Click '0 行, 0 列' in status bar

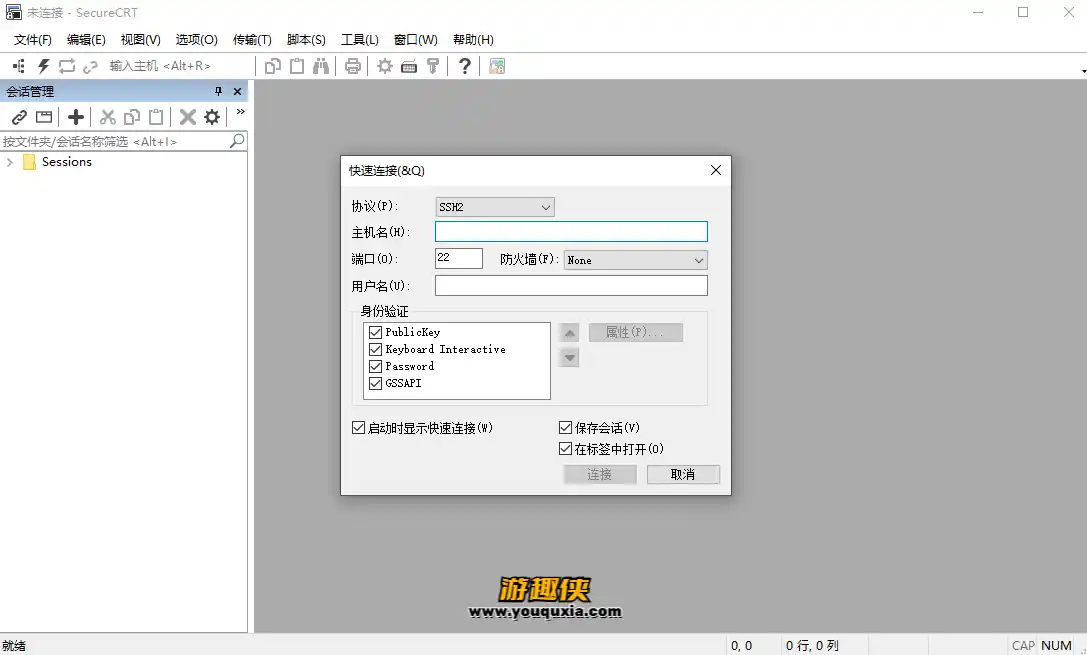click(812, 645)
